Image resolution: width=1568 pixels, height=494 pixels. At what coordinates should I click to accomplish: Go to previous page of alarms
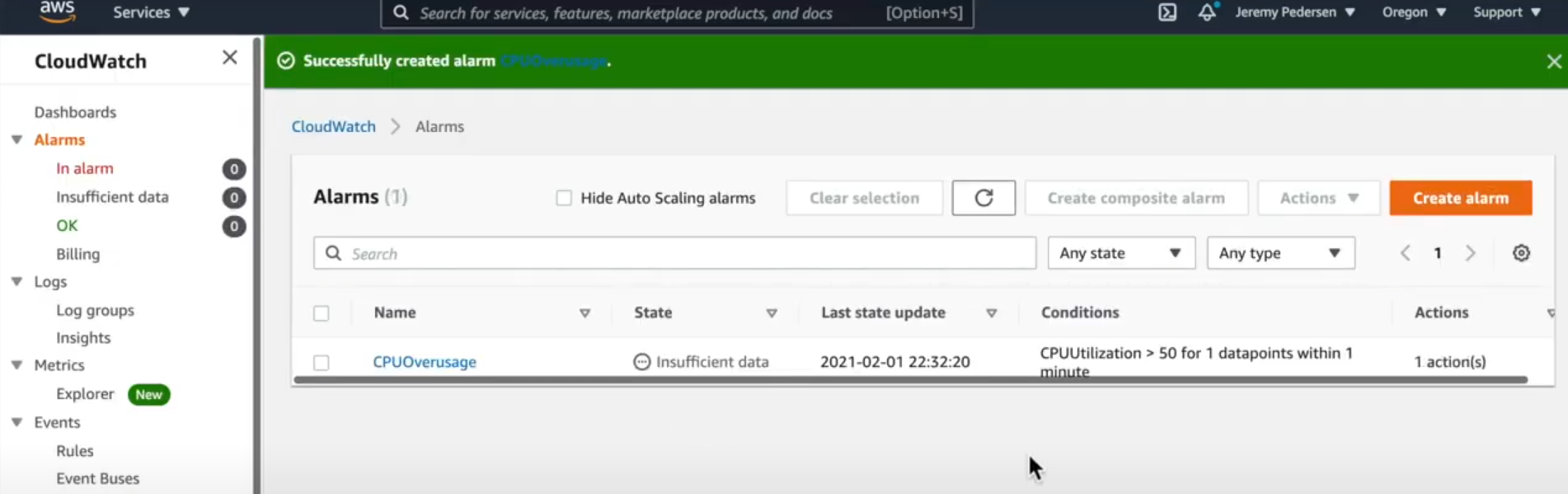(1406, 253)
